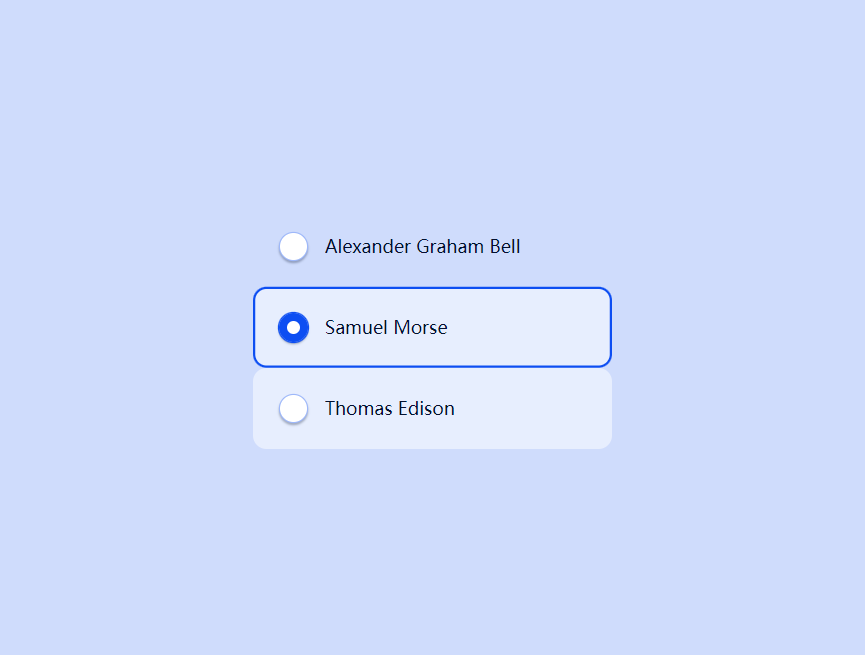The height and width of the screenshot is (655, 865).
Task: Click the word "Thomas" in the last option
Action: [x=359, y=408]
